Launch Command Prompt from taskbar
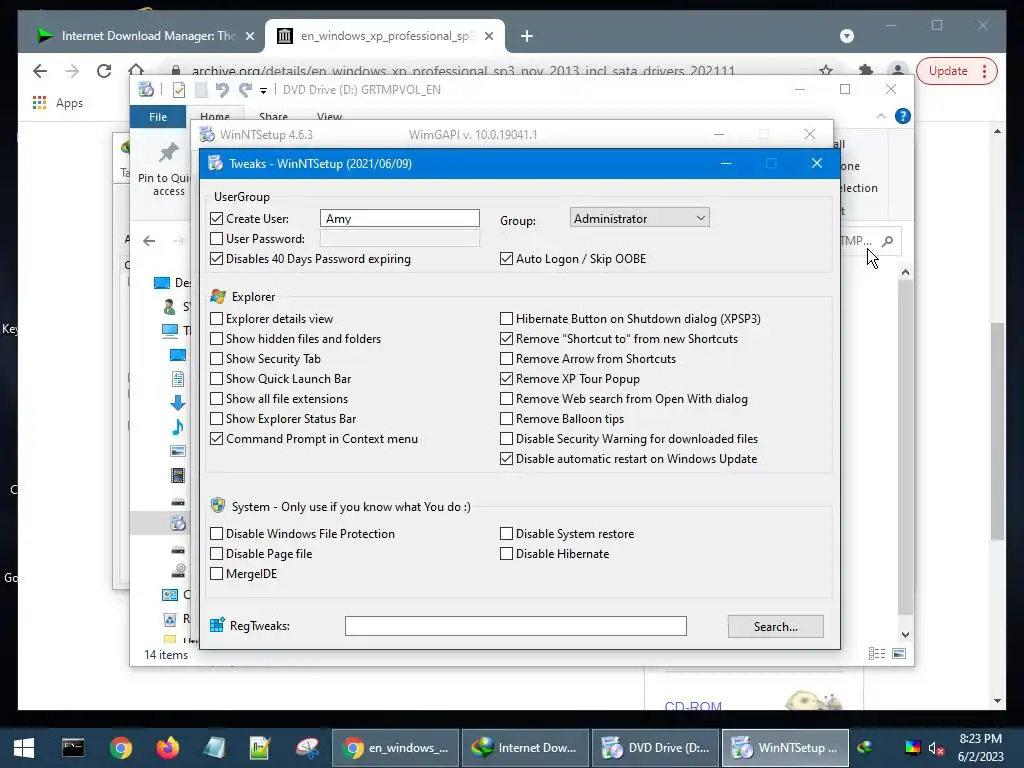The image size is (1024, 768). coord(73,748)
